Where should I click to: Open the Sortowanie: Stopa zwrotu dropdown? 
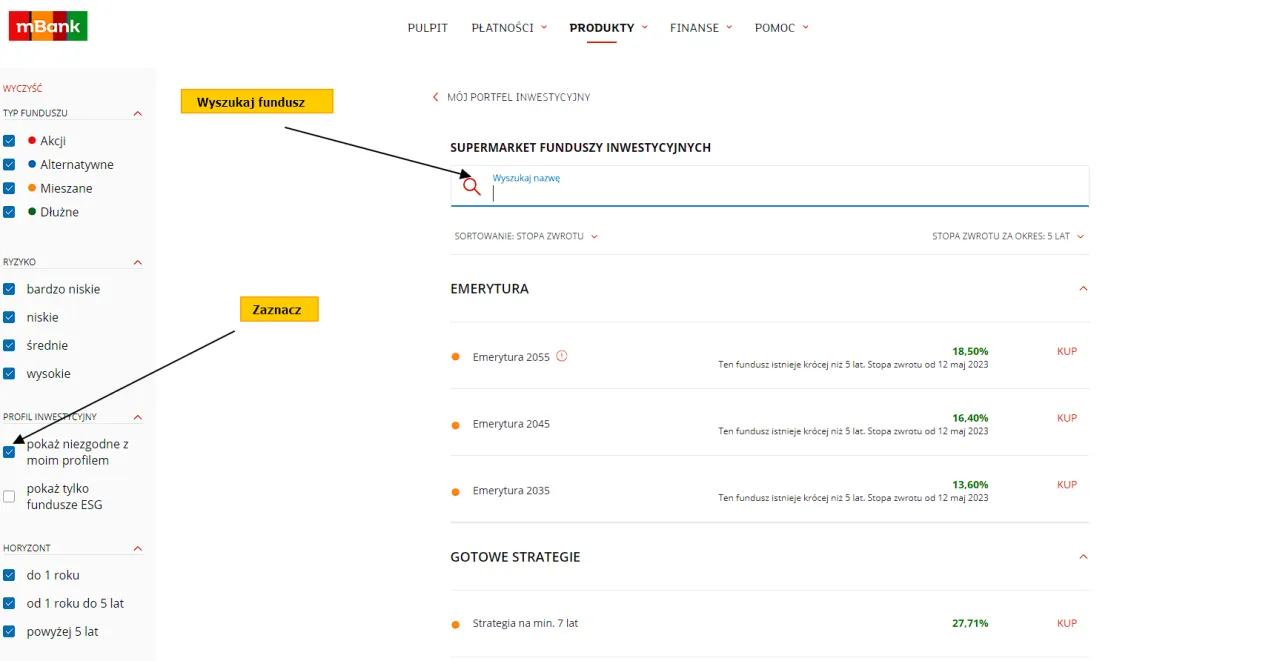(x=526, y=237)
